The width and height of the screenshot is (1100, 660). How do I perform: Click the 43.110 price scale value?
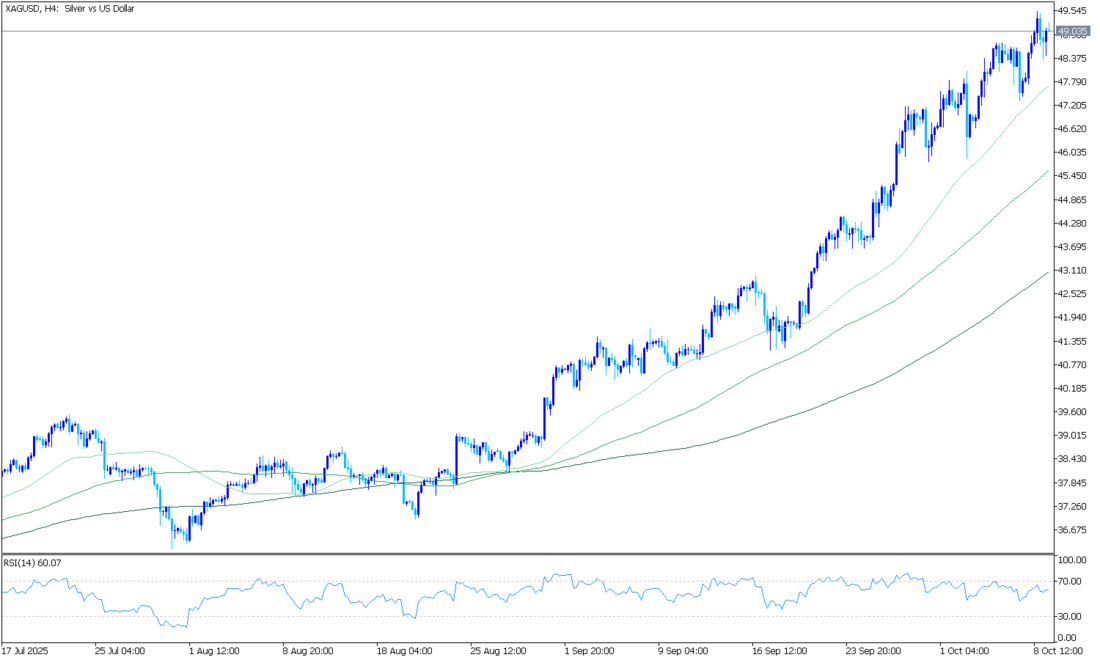[x=1072, y=271]
